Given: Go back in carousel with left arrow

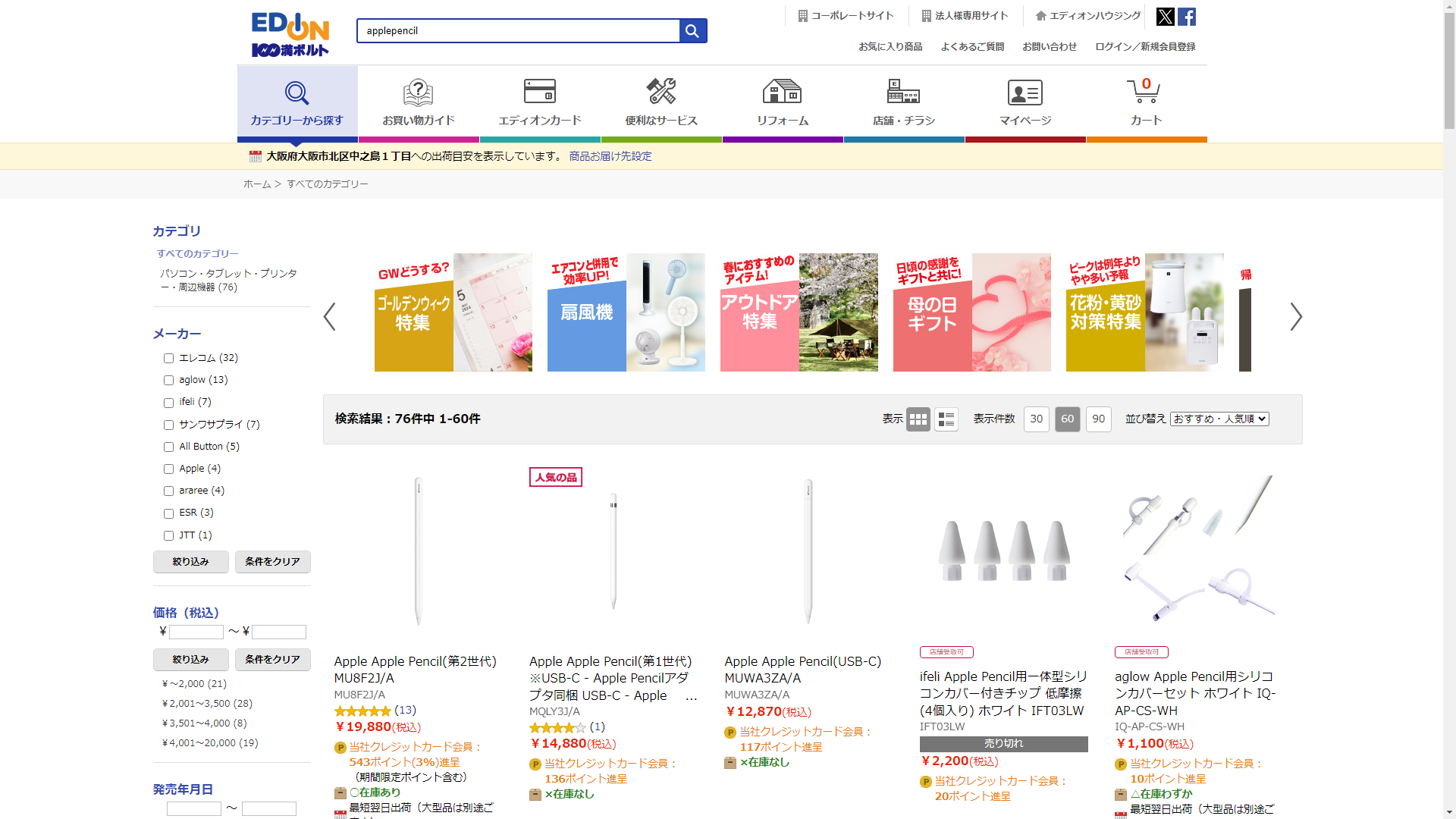Looking at the screenshot, I should point(329,317).
